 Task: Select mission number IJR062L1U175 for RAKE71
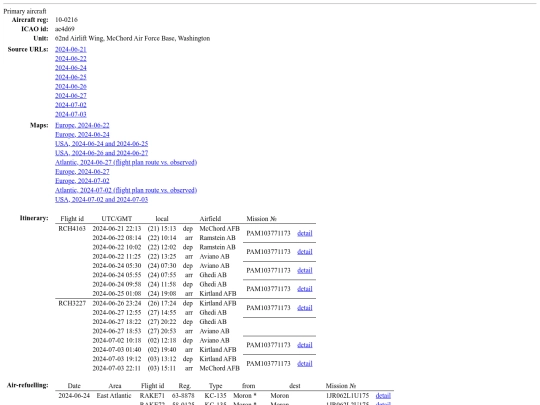coord(347,396)
